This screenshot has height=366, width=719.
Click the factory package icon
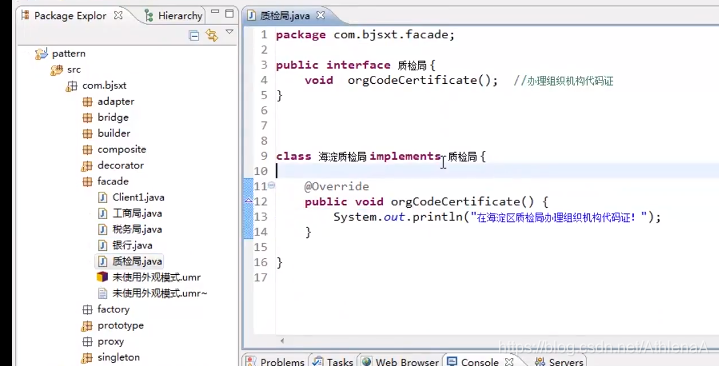click(x=87, y=310)
